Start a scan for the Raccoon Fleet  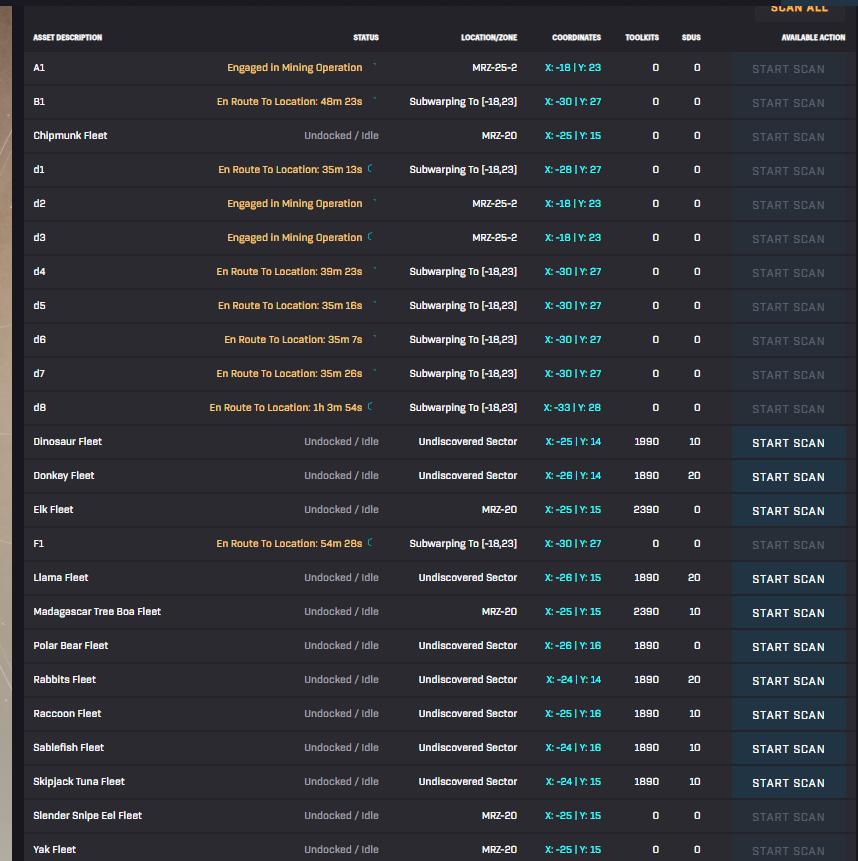pos(788,713)
